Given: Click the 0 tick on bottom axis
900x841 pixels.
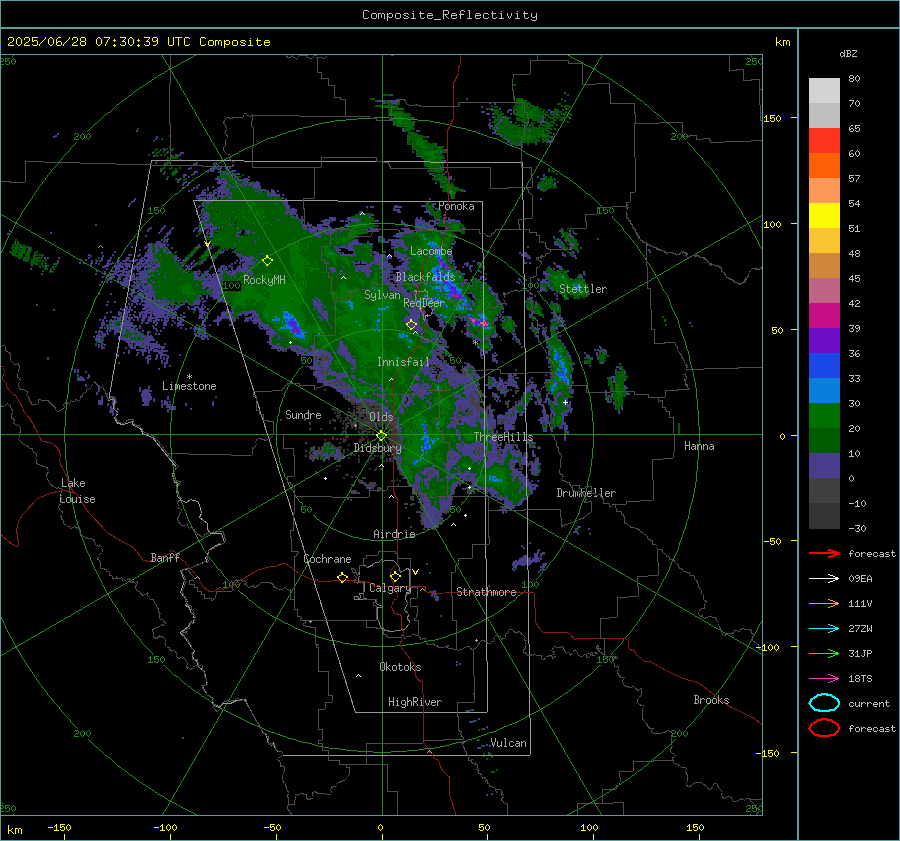Looking at the screenshot, I should [381, 827].
